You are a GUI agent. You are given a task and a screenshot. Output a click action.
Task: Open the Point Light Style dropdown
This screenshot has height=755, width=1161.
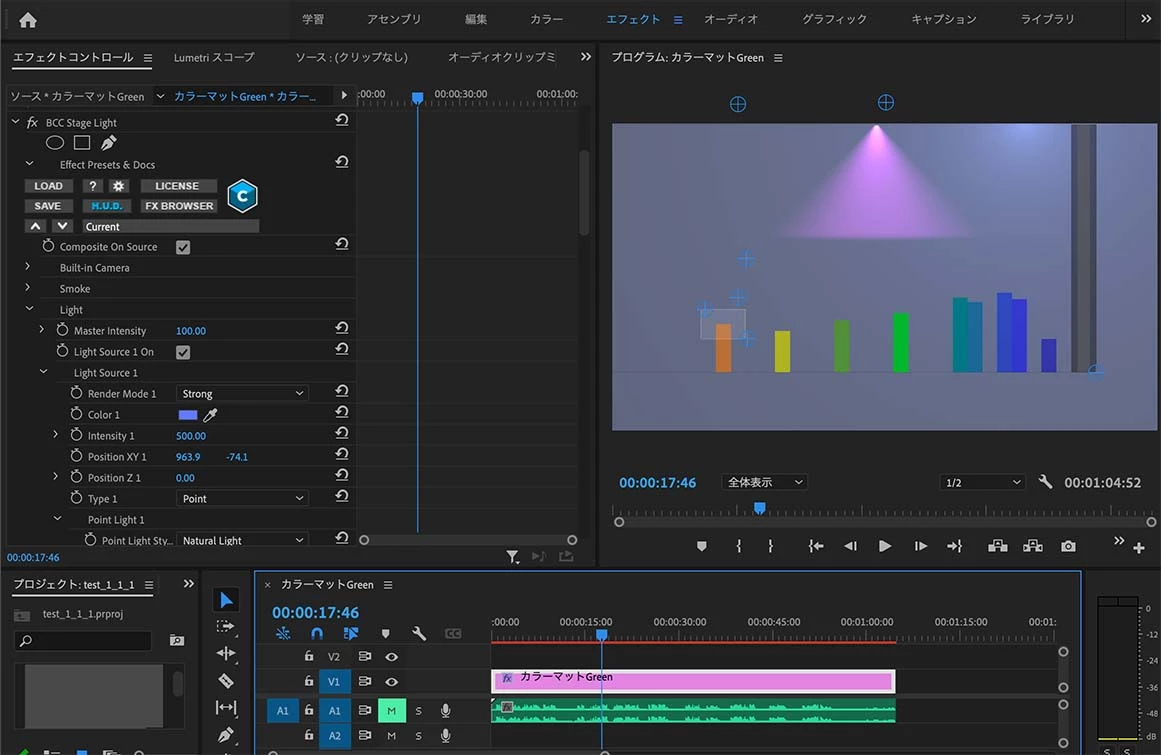[x=242, y=540]
